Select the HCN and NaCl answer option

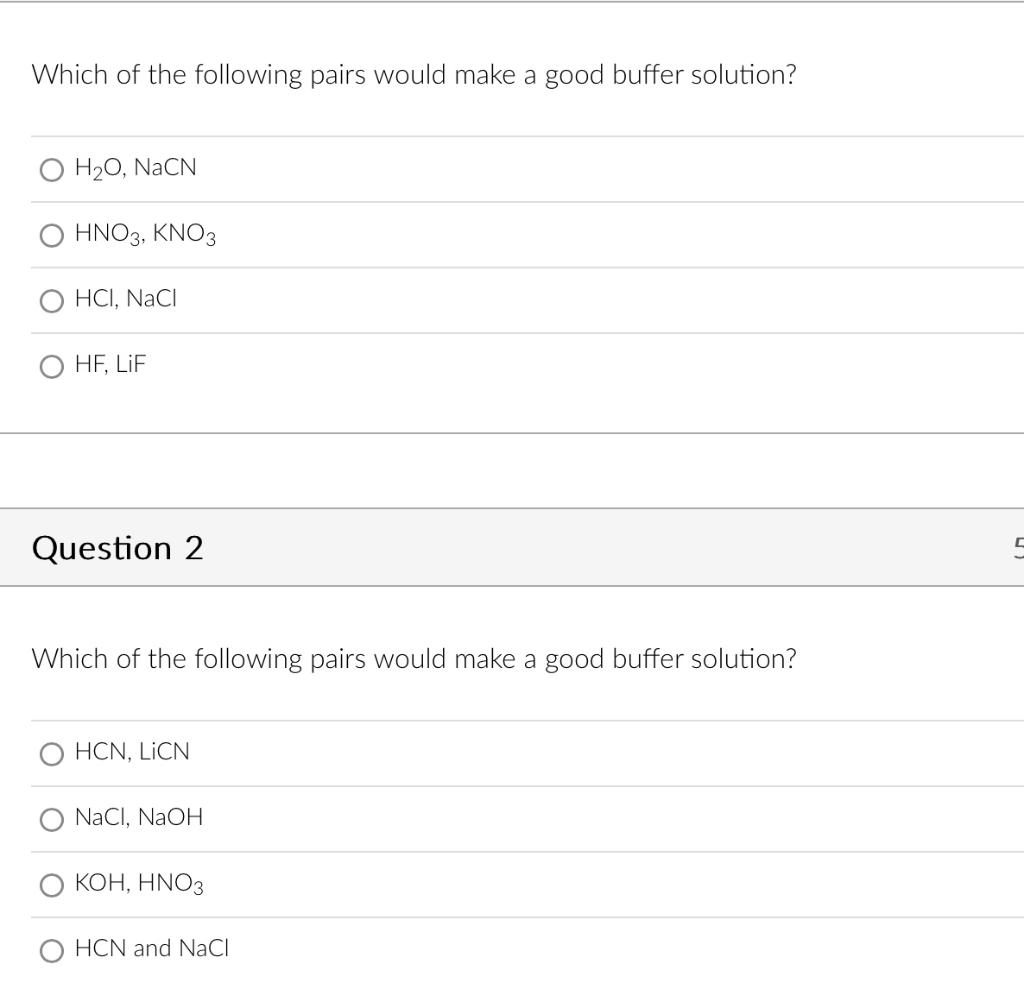click(x=52, y=951)
